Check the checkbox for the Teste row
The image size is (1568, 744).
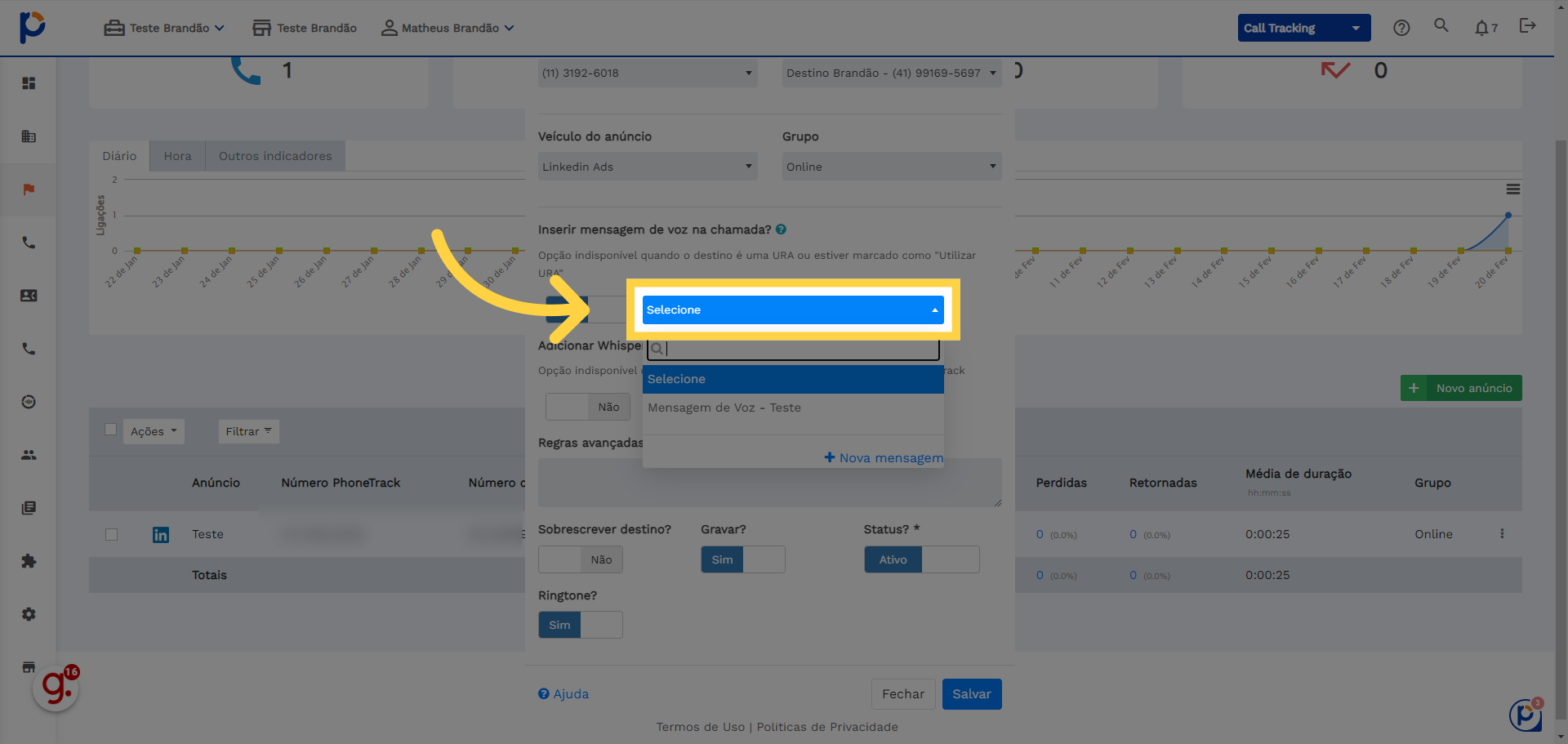pos(112,534)
